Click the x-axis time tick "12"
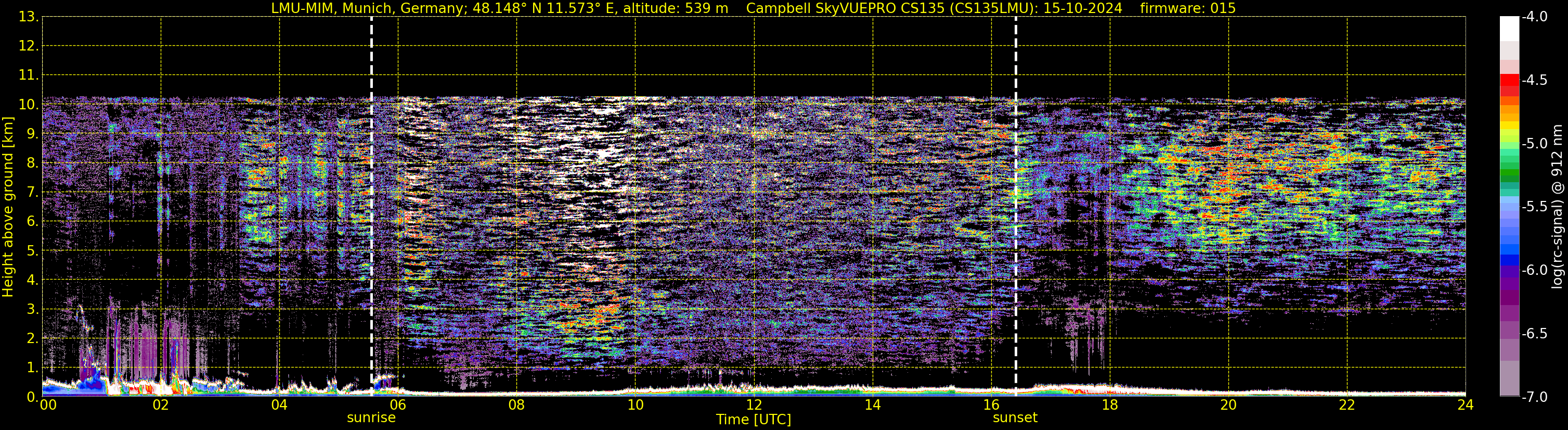 pyautogui.click(x=754, y=405)
